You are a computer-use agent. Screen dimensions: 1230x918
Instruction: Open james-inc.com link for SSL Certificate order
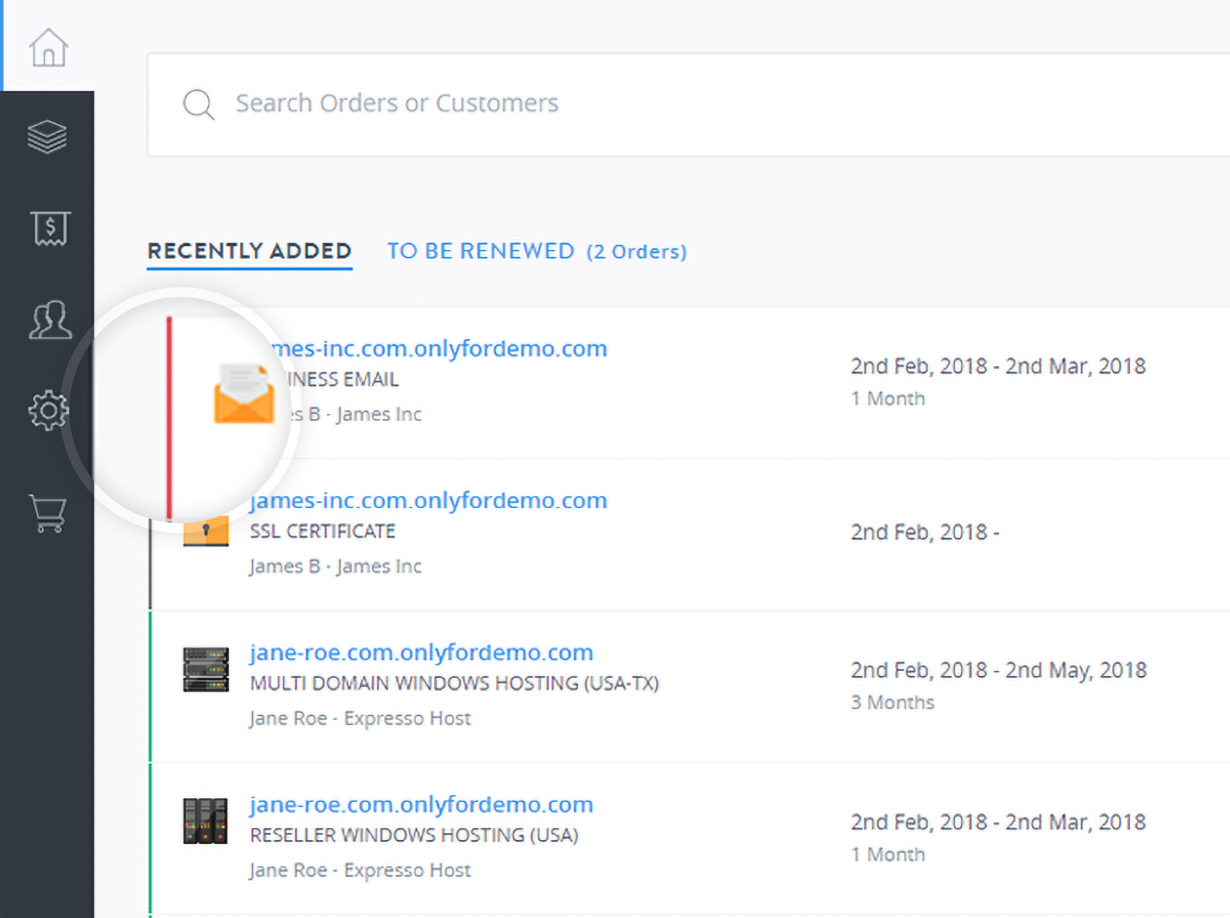(428, 500)
